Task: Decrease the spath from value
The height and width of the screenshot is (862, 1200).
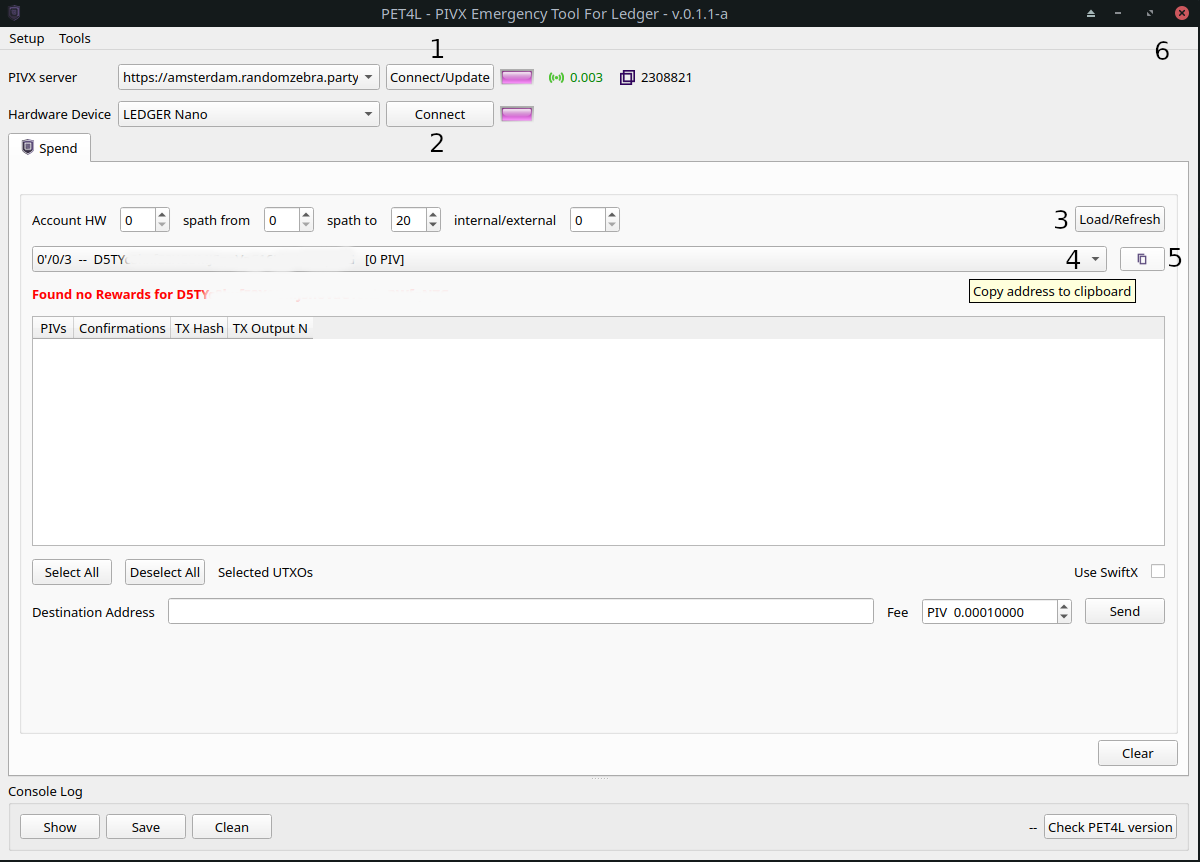Action: 306,225
